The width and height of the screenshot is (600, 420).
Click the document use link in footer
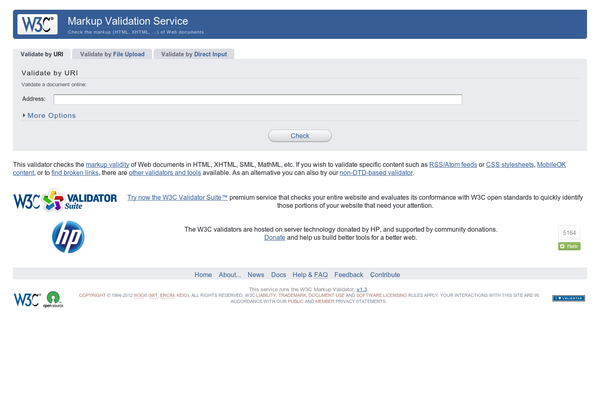click(326, 295)
